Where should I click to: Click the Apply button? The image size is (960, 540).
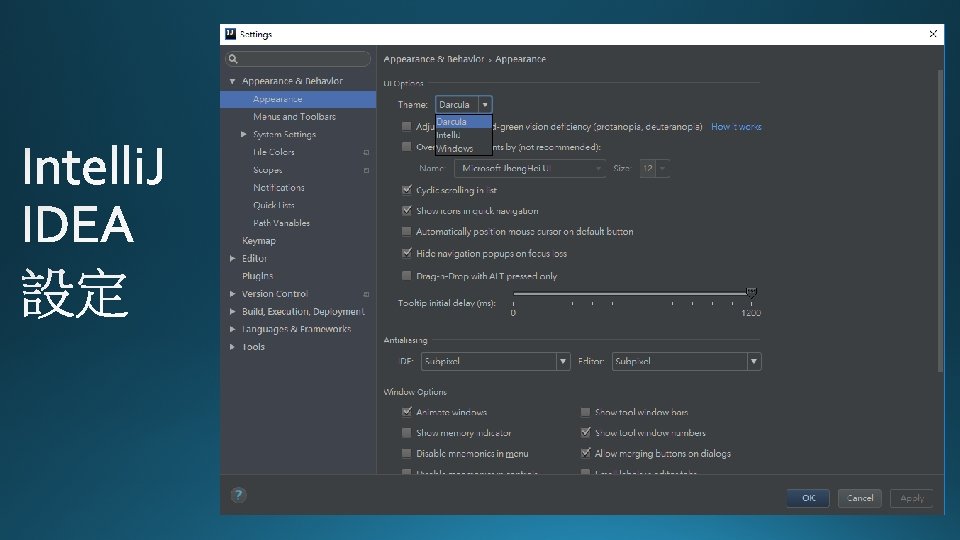pos(912,498)
